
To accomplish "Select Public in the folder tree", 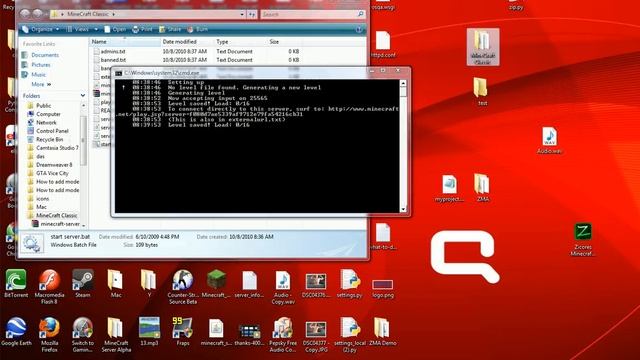I will [x=43, y=105].
